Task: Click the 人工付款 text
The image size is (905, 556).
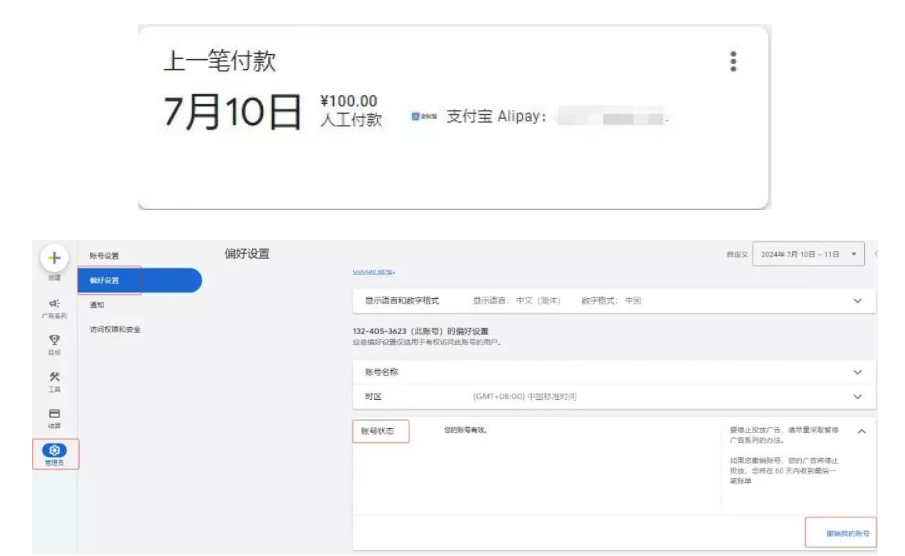Action: (351, 120)
